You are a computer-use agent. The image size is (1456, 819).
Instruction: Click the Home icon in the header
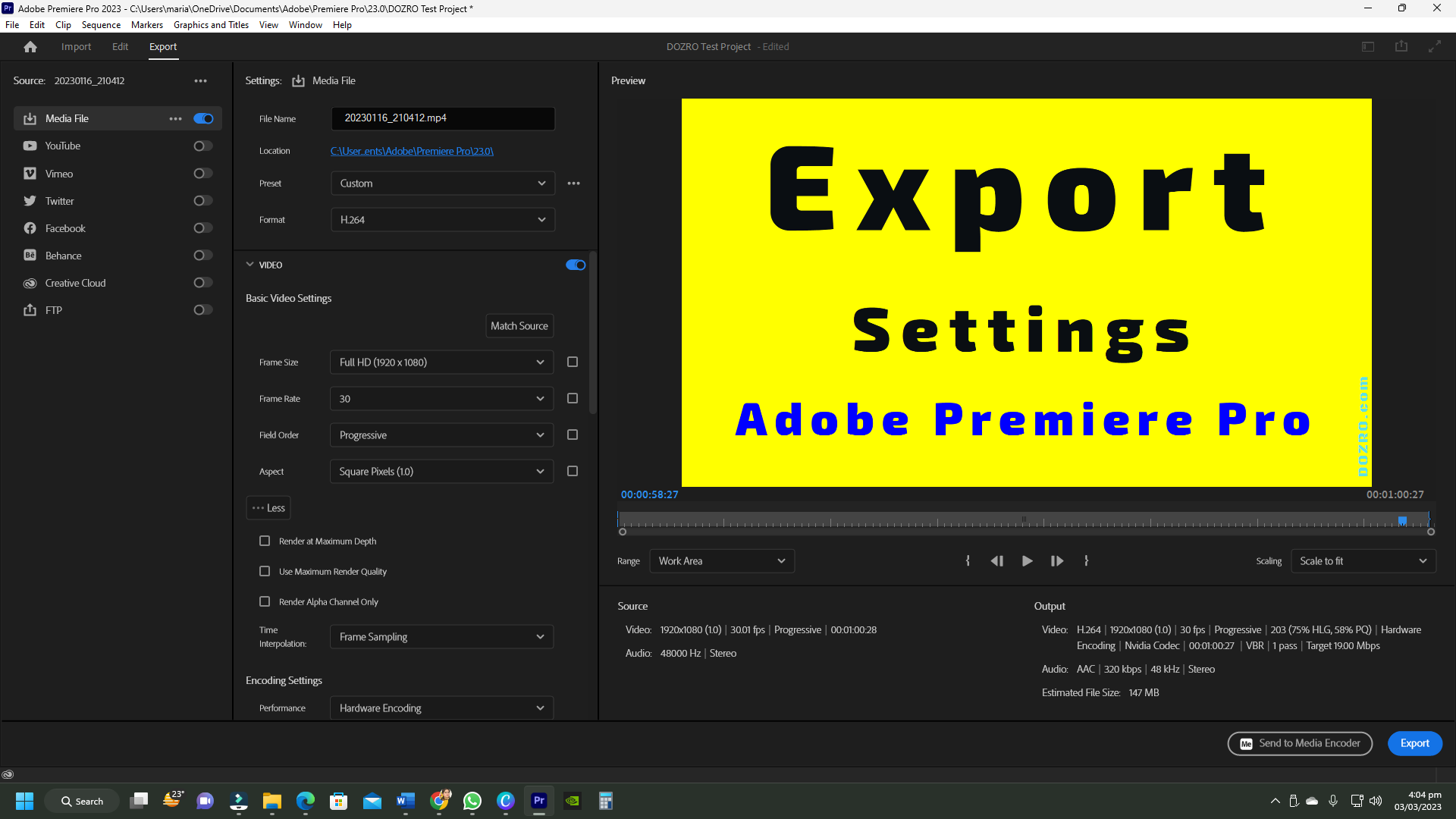click(x=30, y=46)
